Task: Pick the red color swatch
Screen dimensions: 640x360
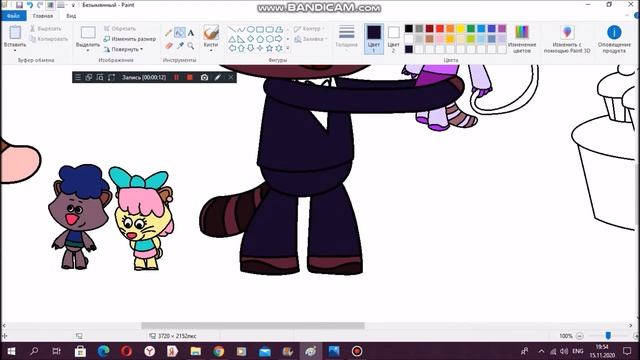Action: coord(440,29)
